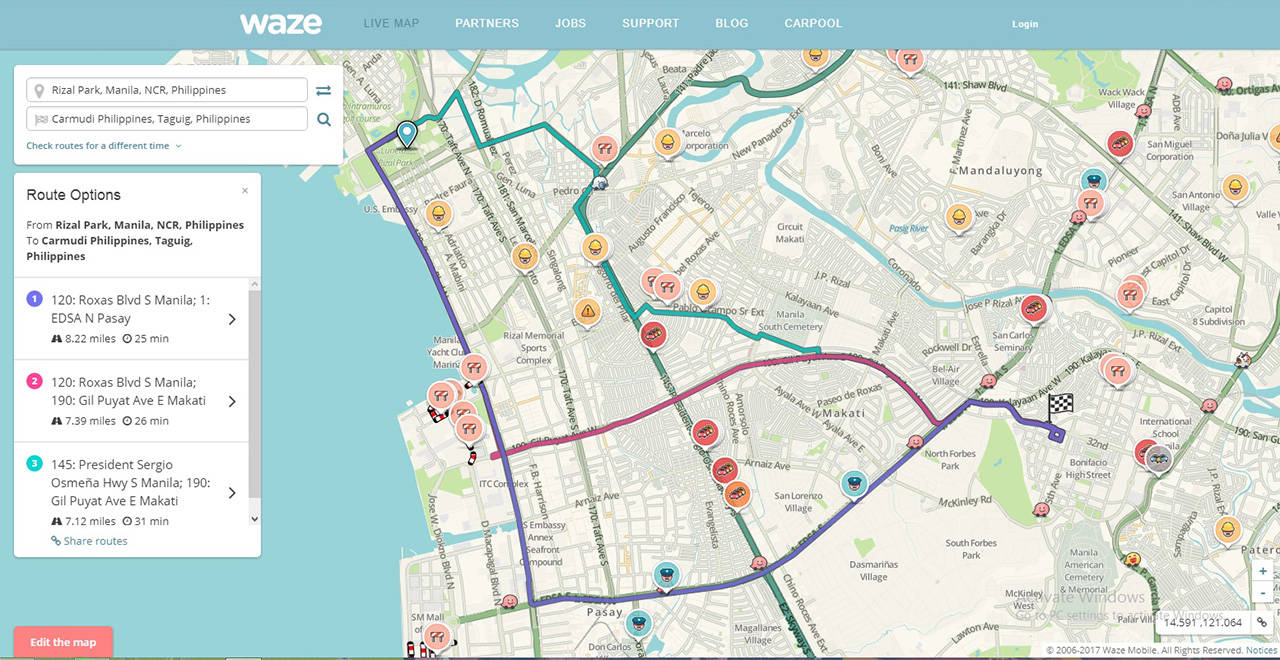Click the Edit the map button
Image resolution: width=1280 pixels, height=660 pixels.
[x=63, y=642]
